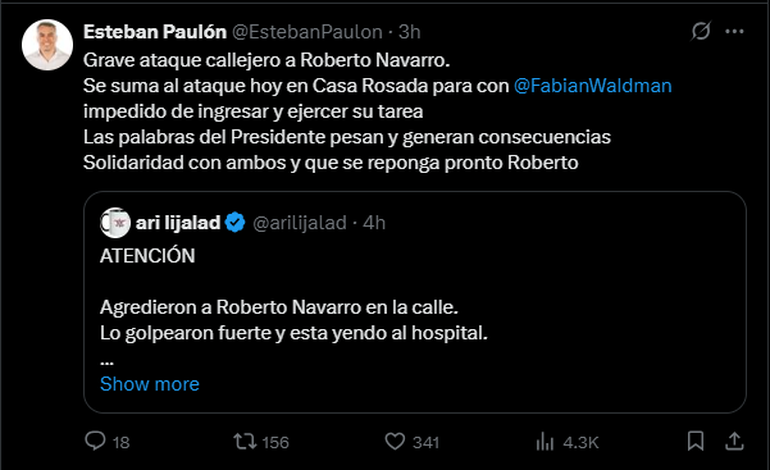770x470 pixels.
Task: Toggle the bookmark on this tweet
Action: click(695, 441)
